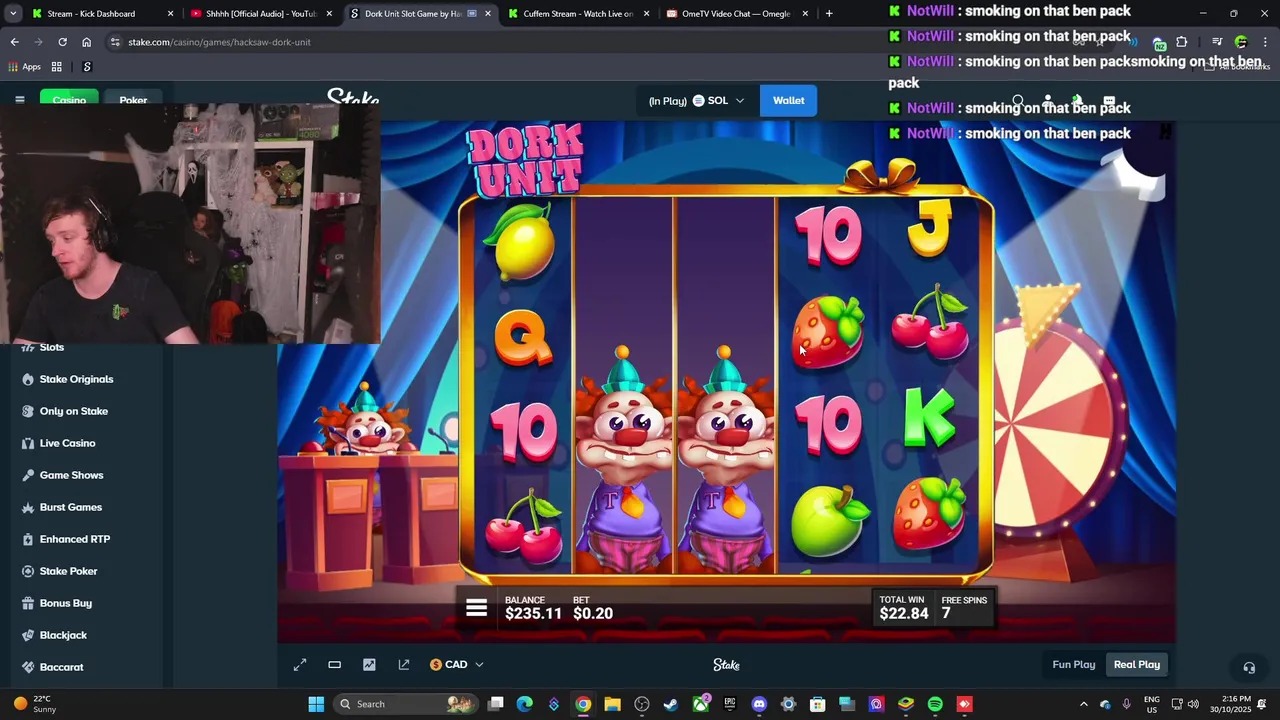Open the live stats chart
The width and height of the screenshot is (1280, 720).
(369, 665)
